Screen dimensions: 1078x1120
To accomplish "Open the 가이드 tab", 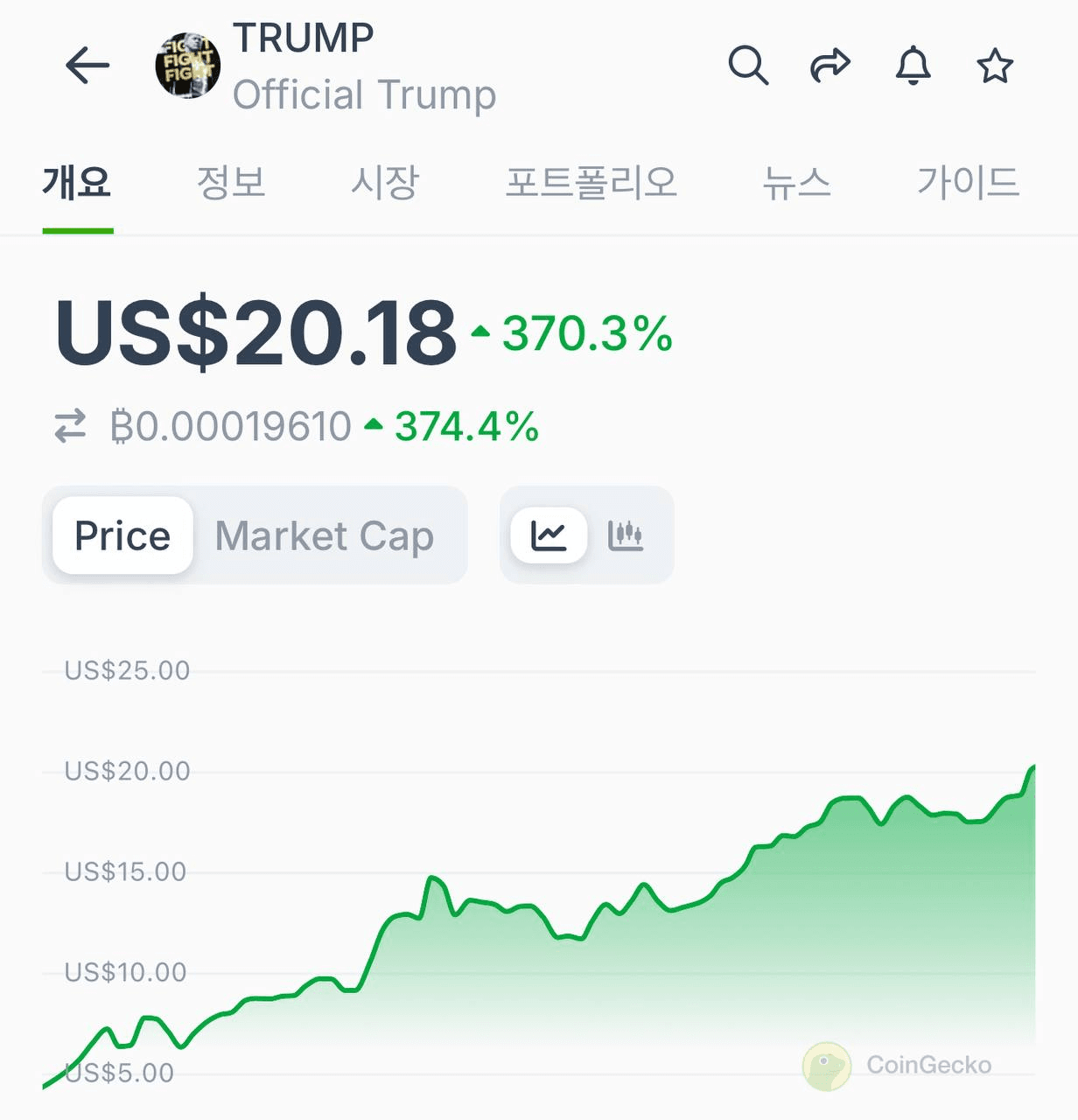I will [968, 183].
